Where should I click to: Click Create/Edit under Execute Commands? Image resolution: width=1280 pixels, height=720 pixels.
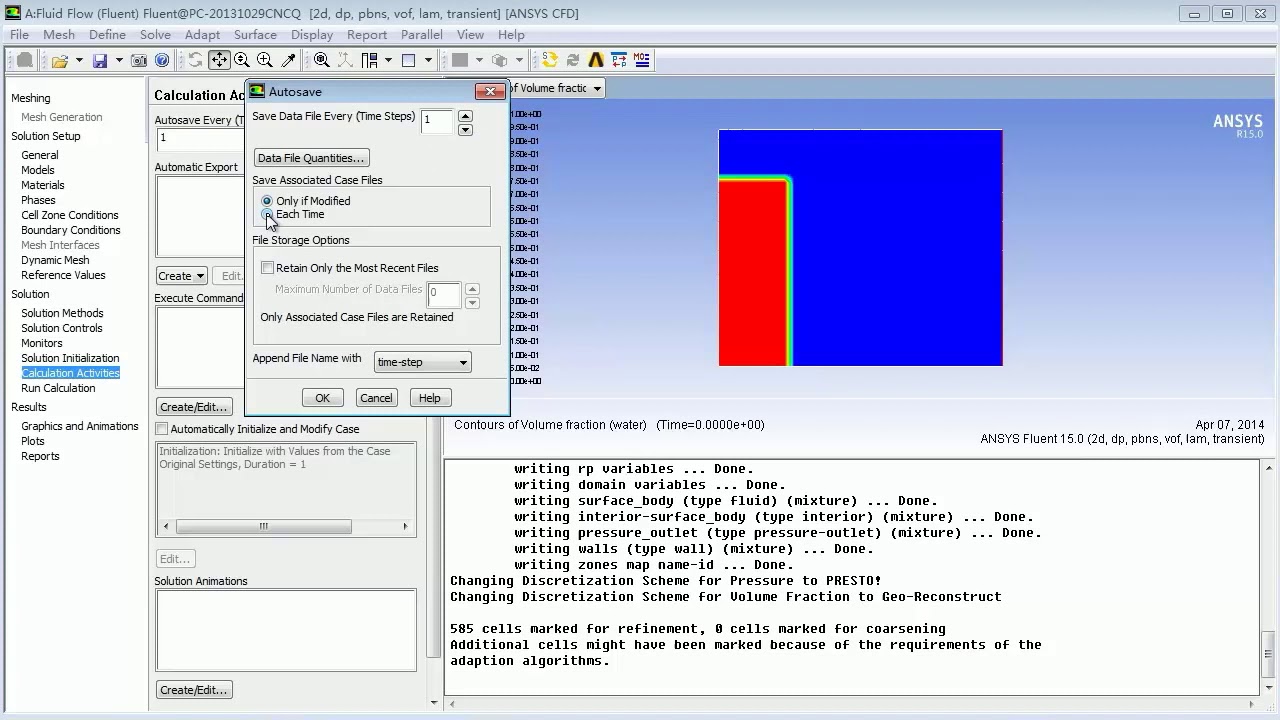click(194, 407)
